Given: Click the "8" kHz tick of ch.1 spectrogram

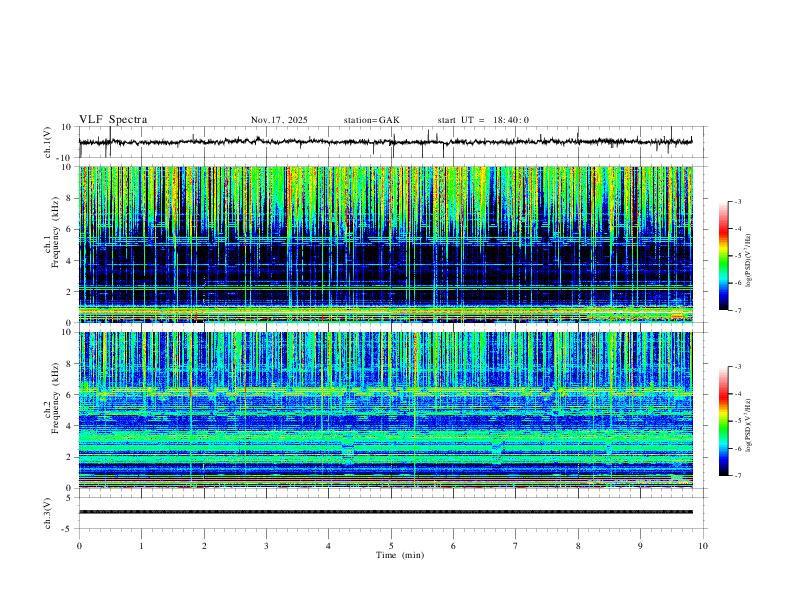Looking at the screenshot, I should [70, 198].
